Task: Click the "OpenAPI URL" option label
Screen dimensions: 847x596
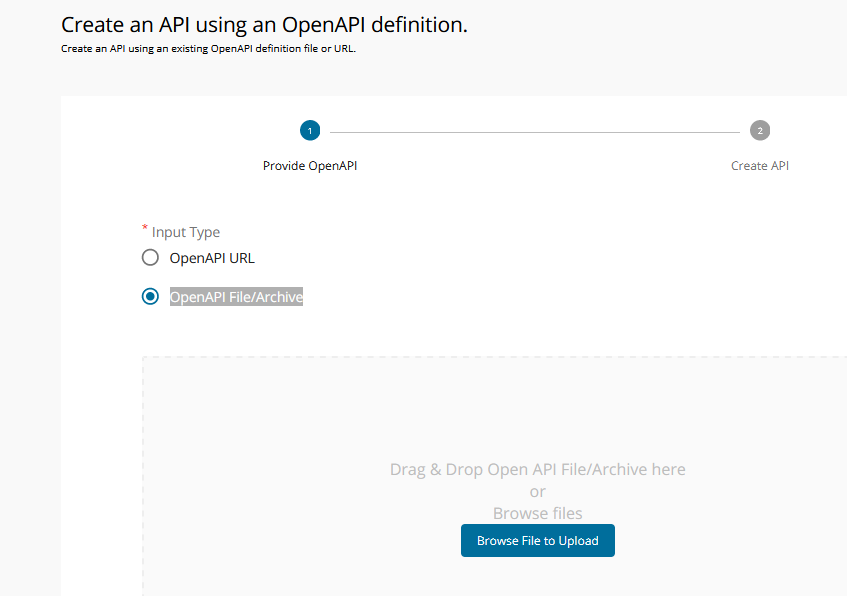Action: pyautogui.click(x=212, y=258)
